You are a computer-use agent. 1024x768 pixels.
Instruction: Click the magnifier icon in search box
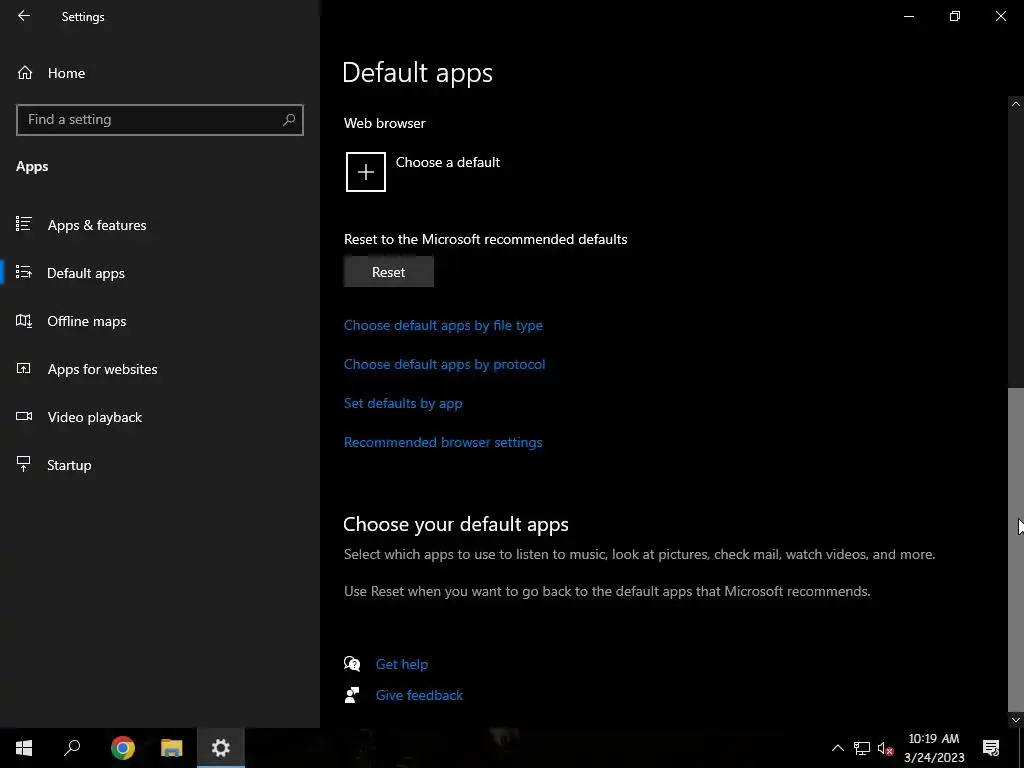[x=289, y=120]
